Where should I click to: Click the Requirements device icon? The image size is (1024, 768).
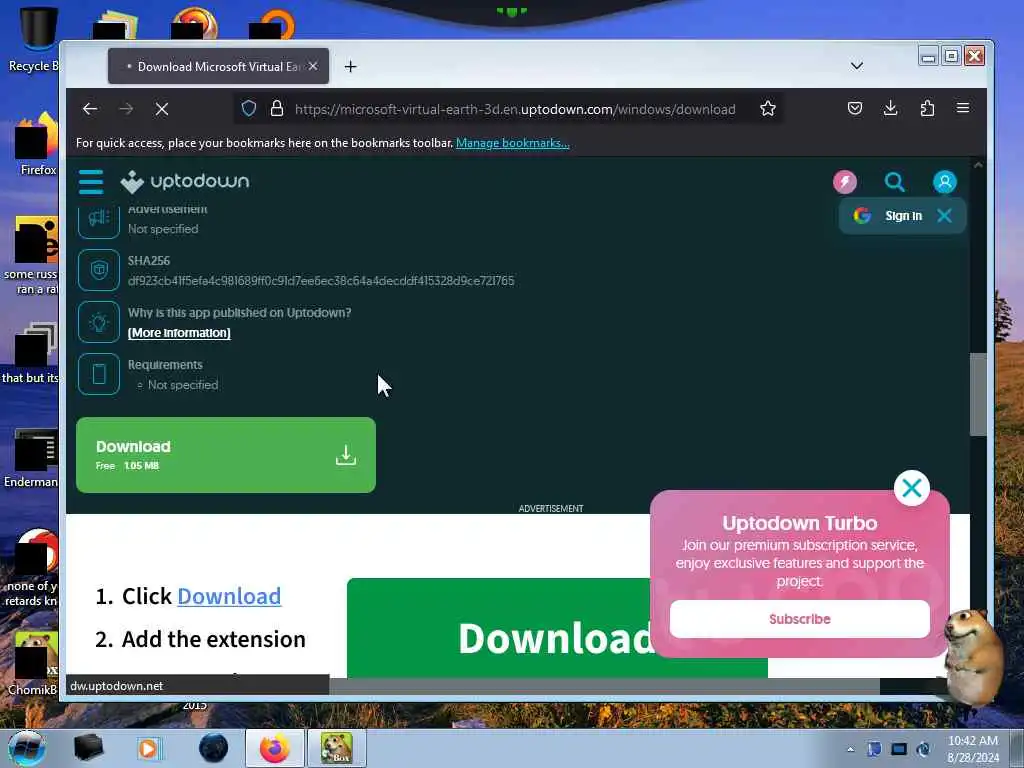(x=99, y=374)
